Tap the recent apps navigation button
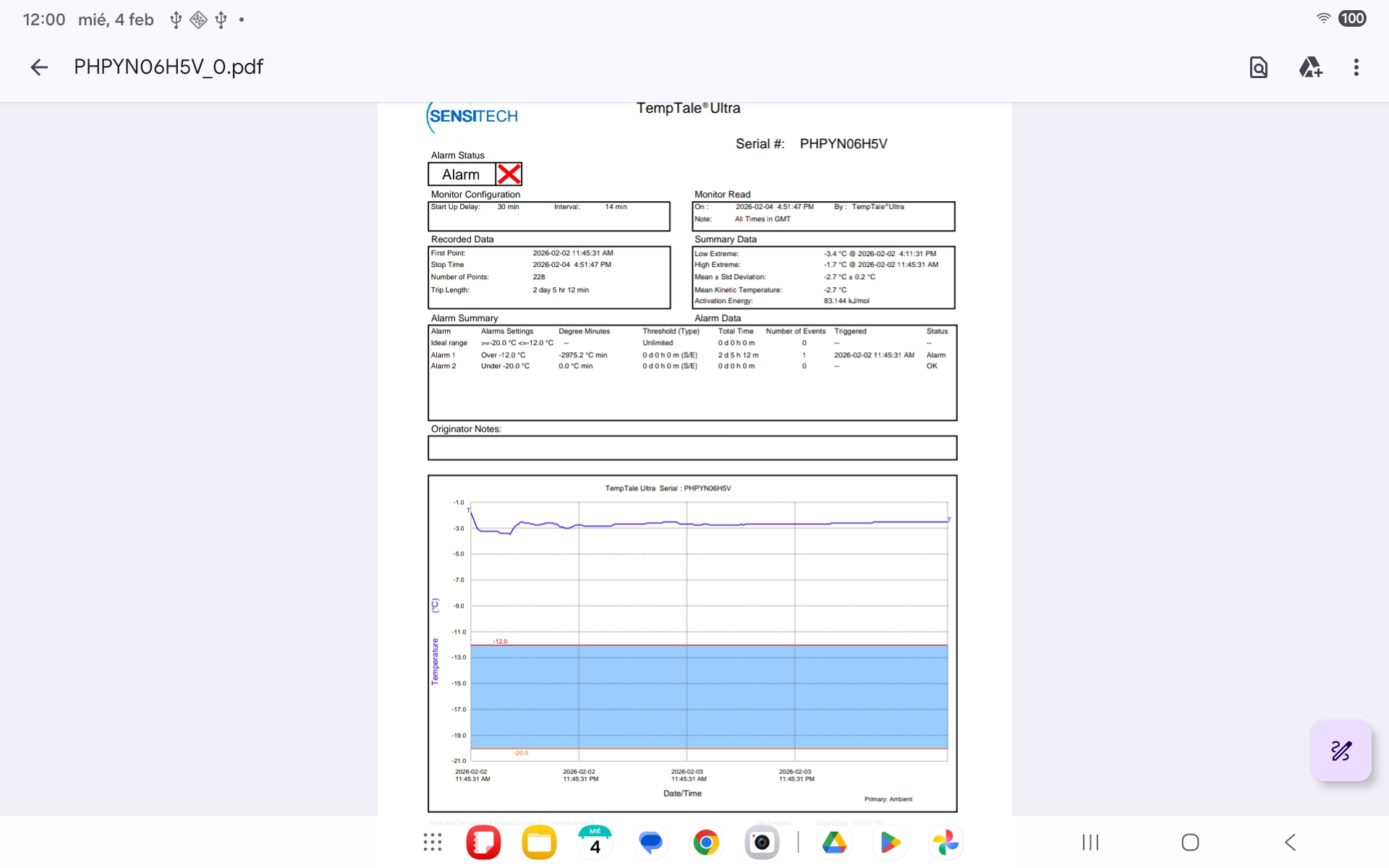This screenshot has height=868, width=1389. click(x=1090, y=842)
